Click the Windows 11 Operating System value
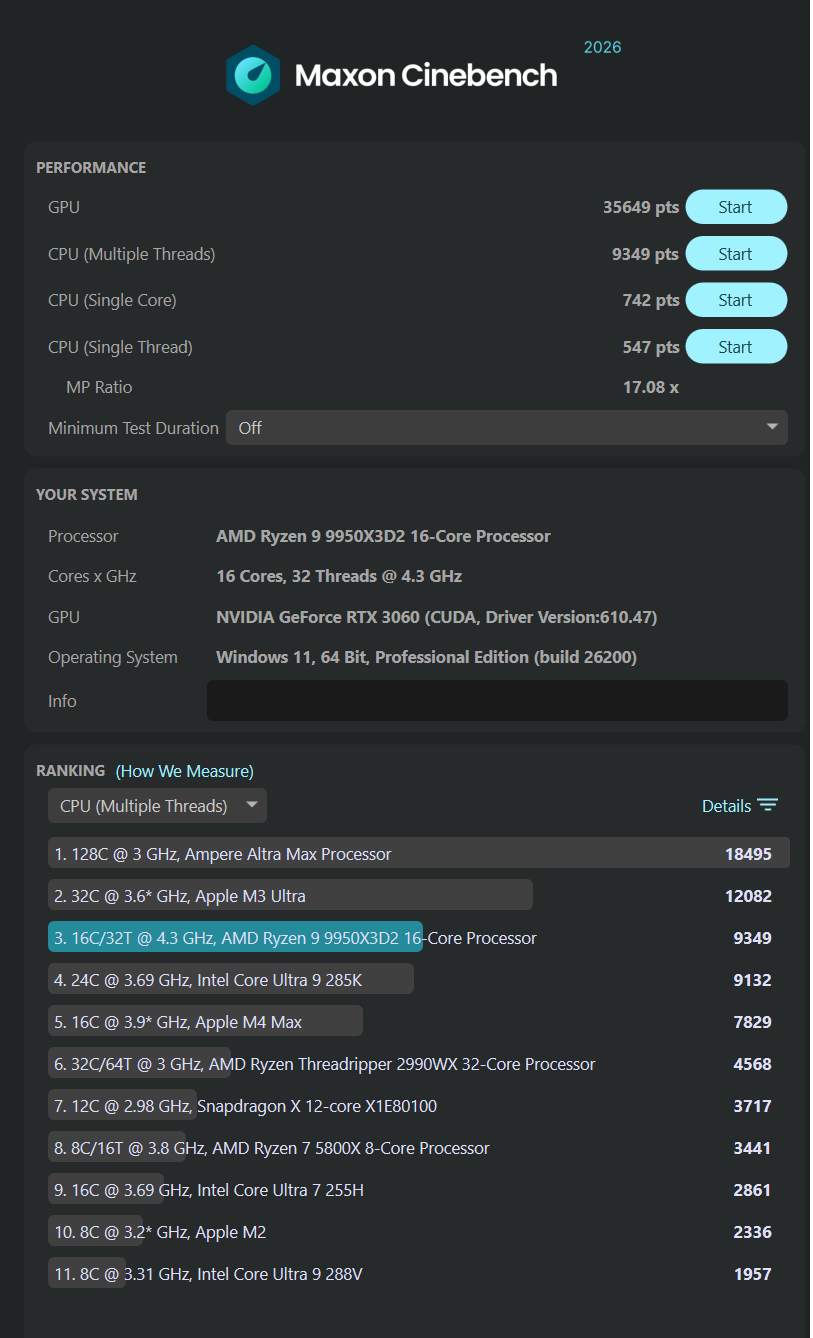Viewport: 813px width, 1338px height. [x=426, y=657]
